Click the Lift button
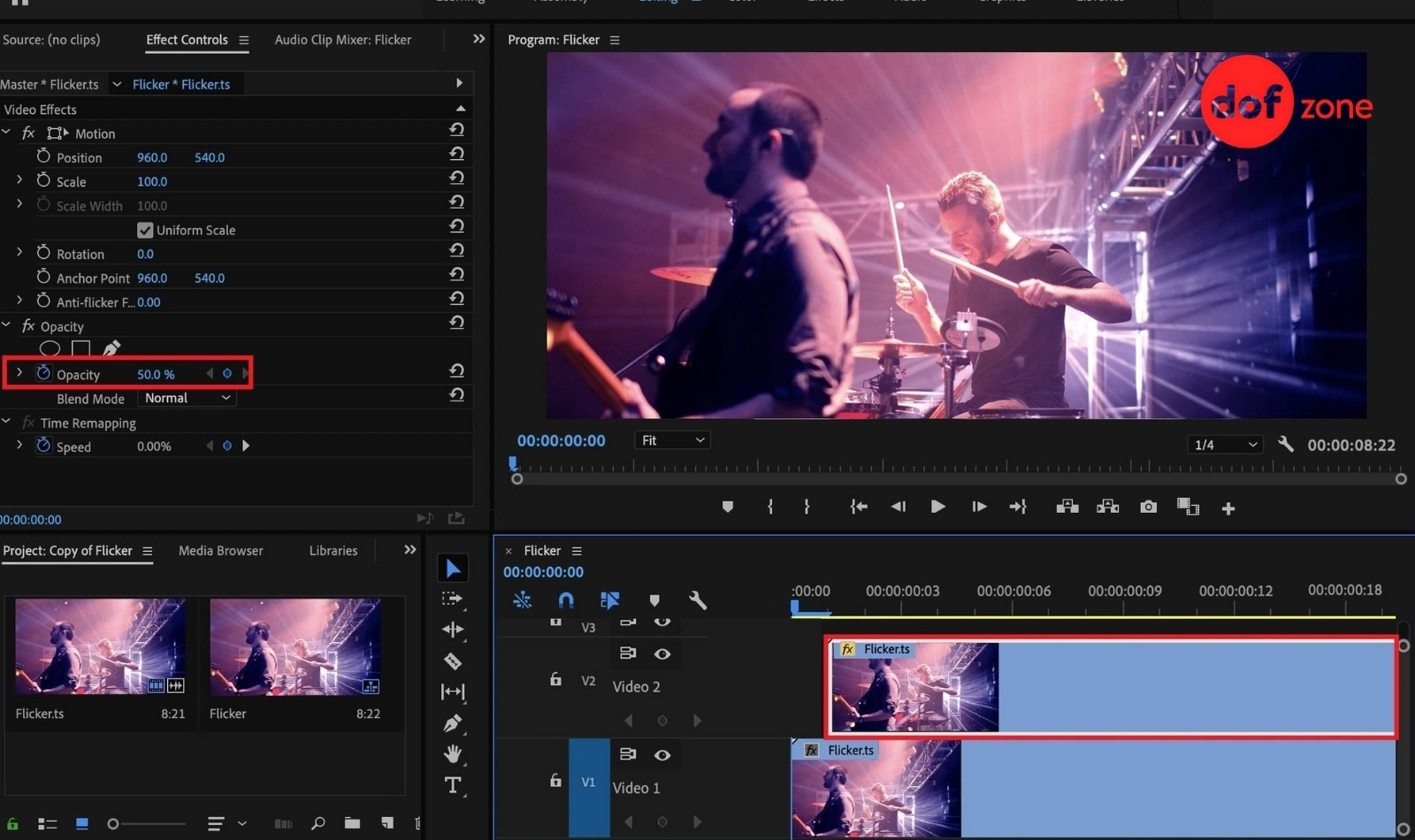Viewport: 1415px width, 840px height. (1067, 507)
